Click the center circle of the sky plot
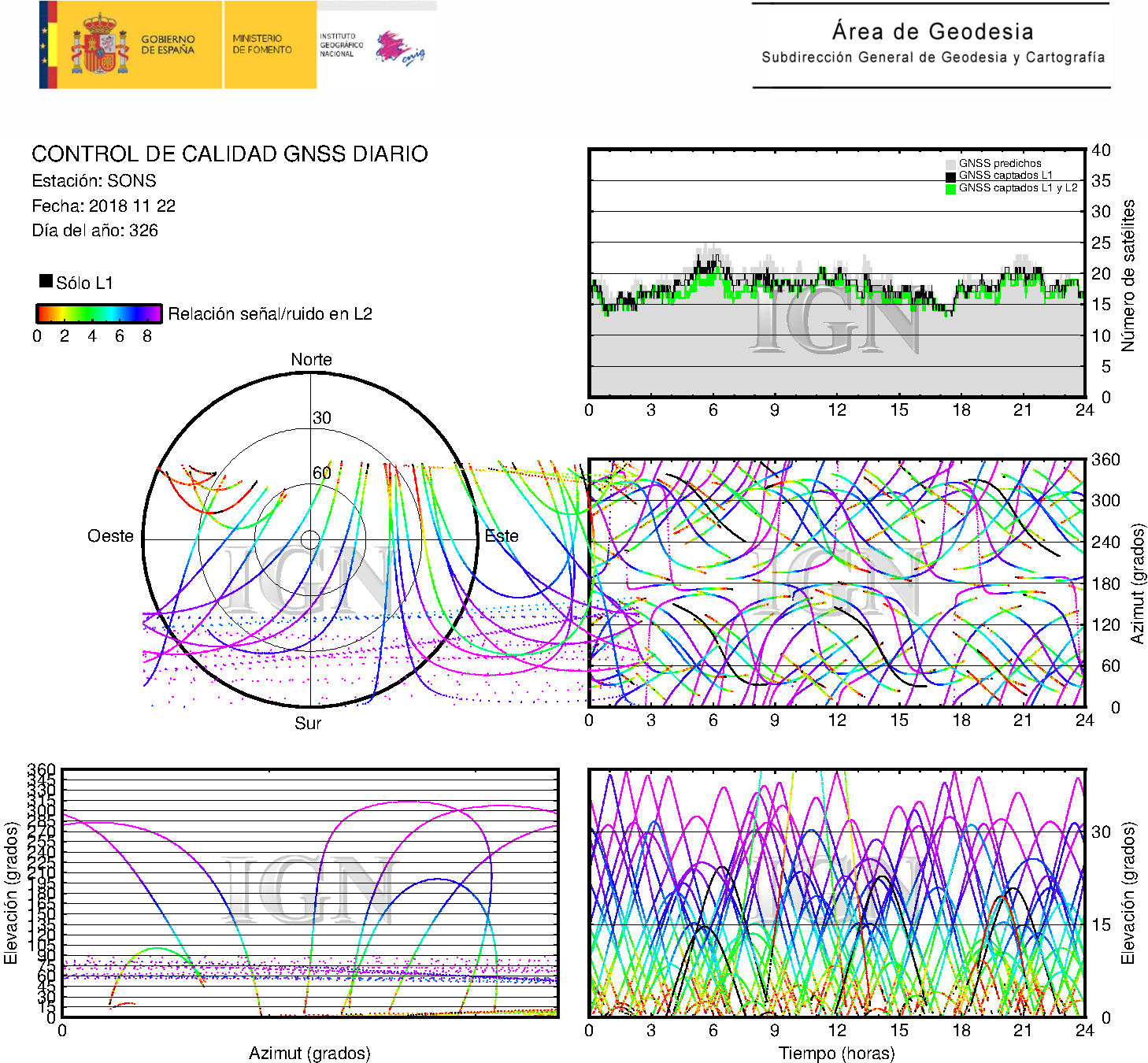 [310, 539]
